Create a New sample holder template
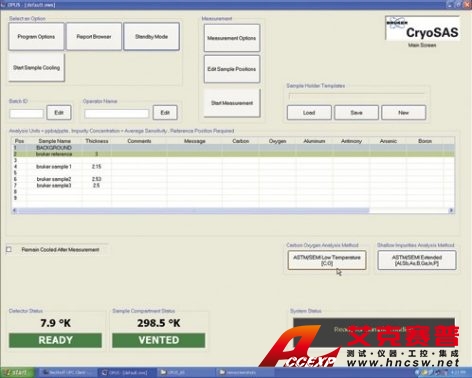Screen dimensions: 472x378 pos(404,113)
